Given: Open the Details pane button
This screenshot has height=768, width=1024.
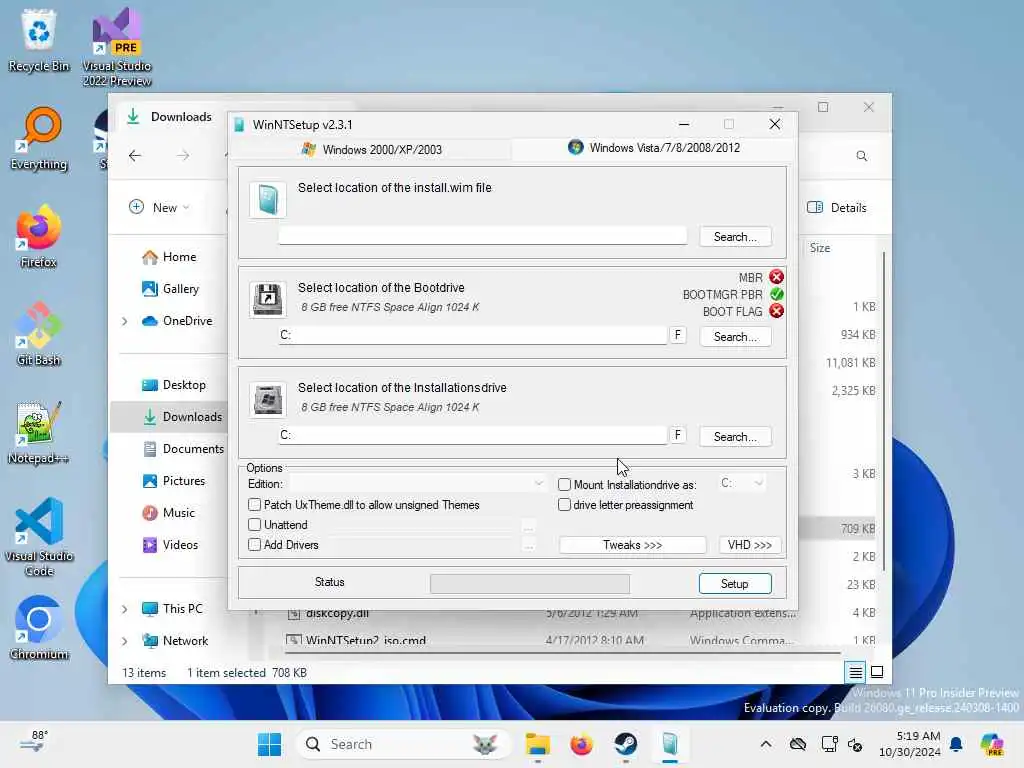Looking at the screenshot, I should (837, 208).
